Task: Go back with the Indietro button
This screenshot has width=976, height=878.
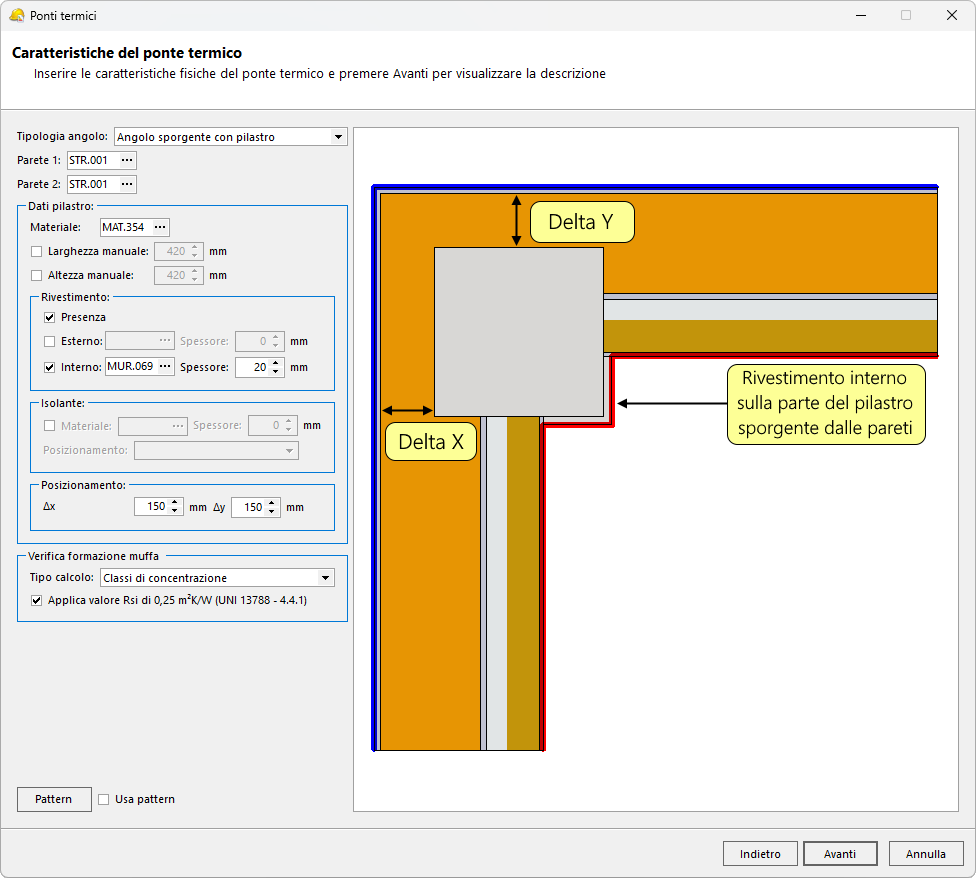Action: pos(760,854)
